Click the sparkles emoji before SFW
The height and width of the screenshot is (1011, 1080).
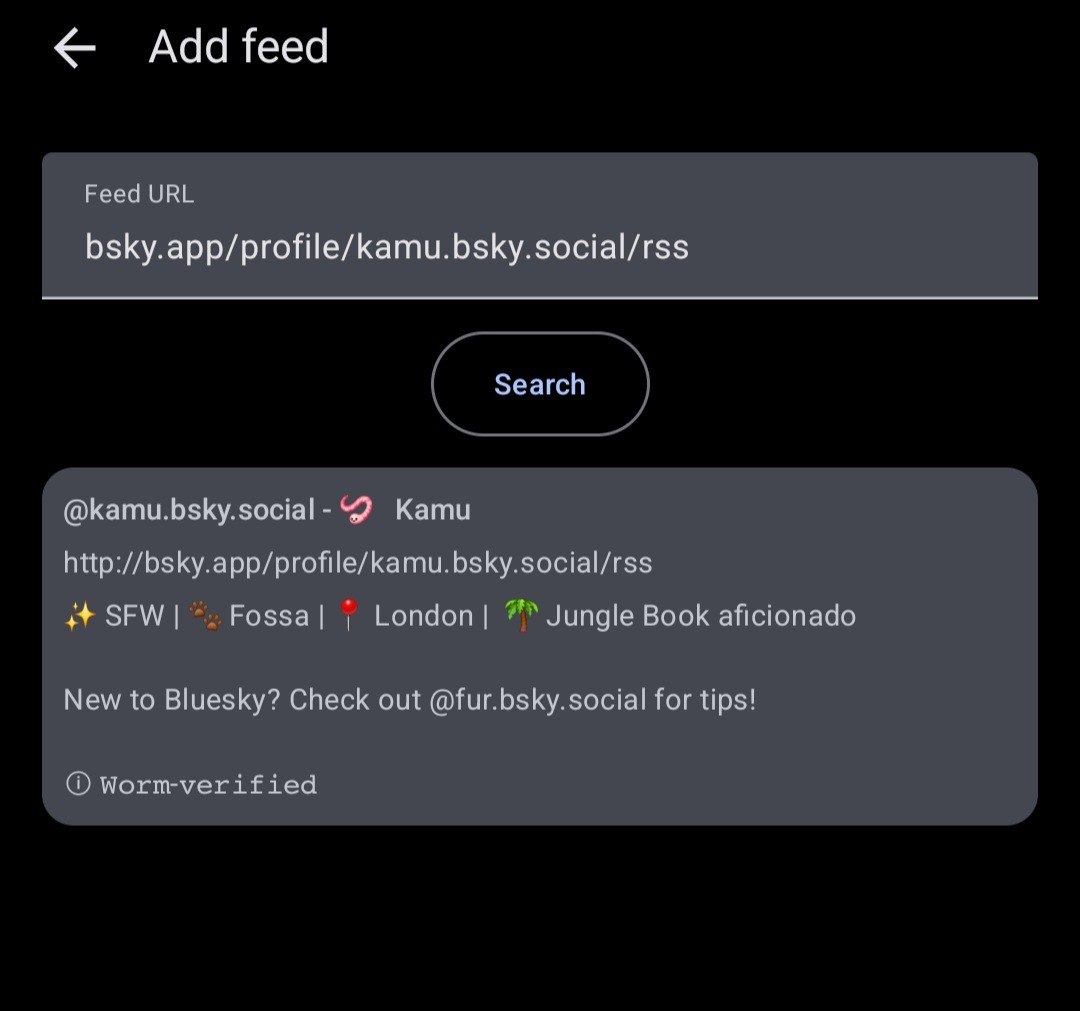click(x=79, y=616)
